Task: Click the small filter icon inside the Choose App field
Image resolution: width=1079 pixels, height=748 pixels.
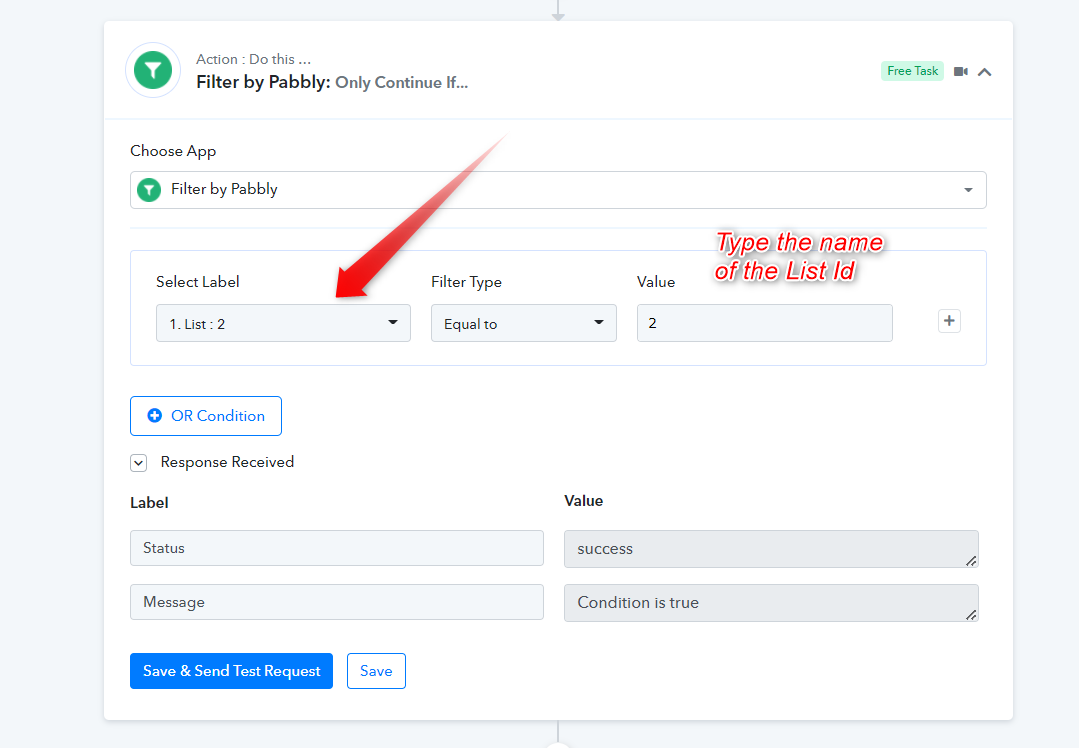Action: (149, 190)
